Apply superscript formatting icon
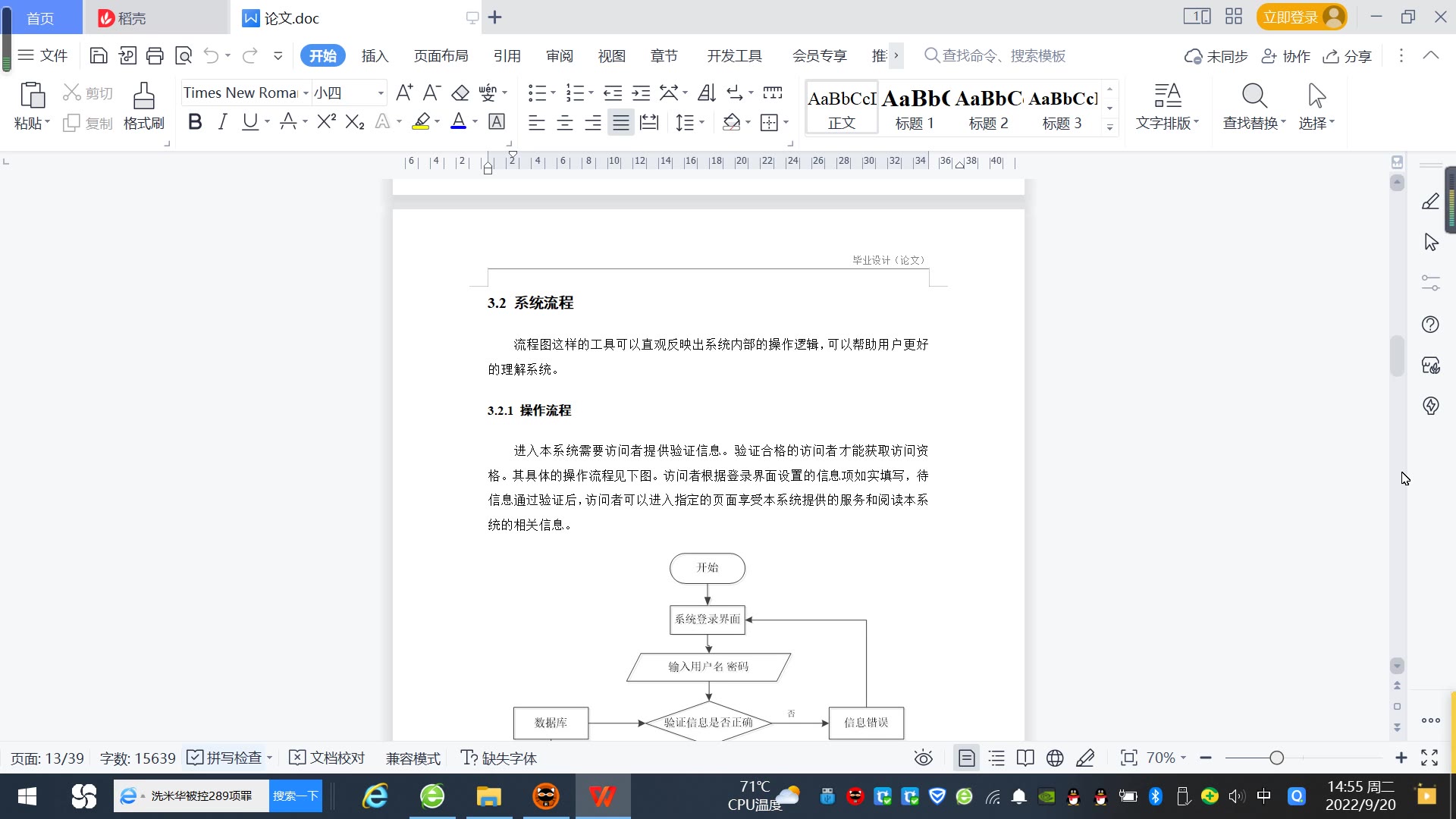The image size is (1456, 819). (326, 122)
